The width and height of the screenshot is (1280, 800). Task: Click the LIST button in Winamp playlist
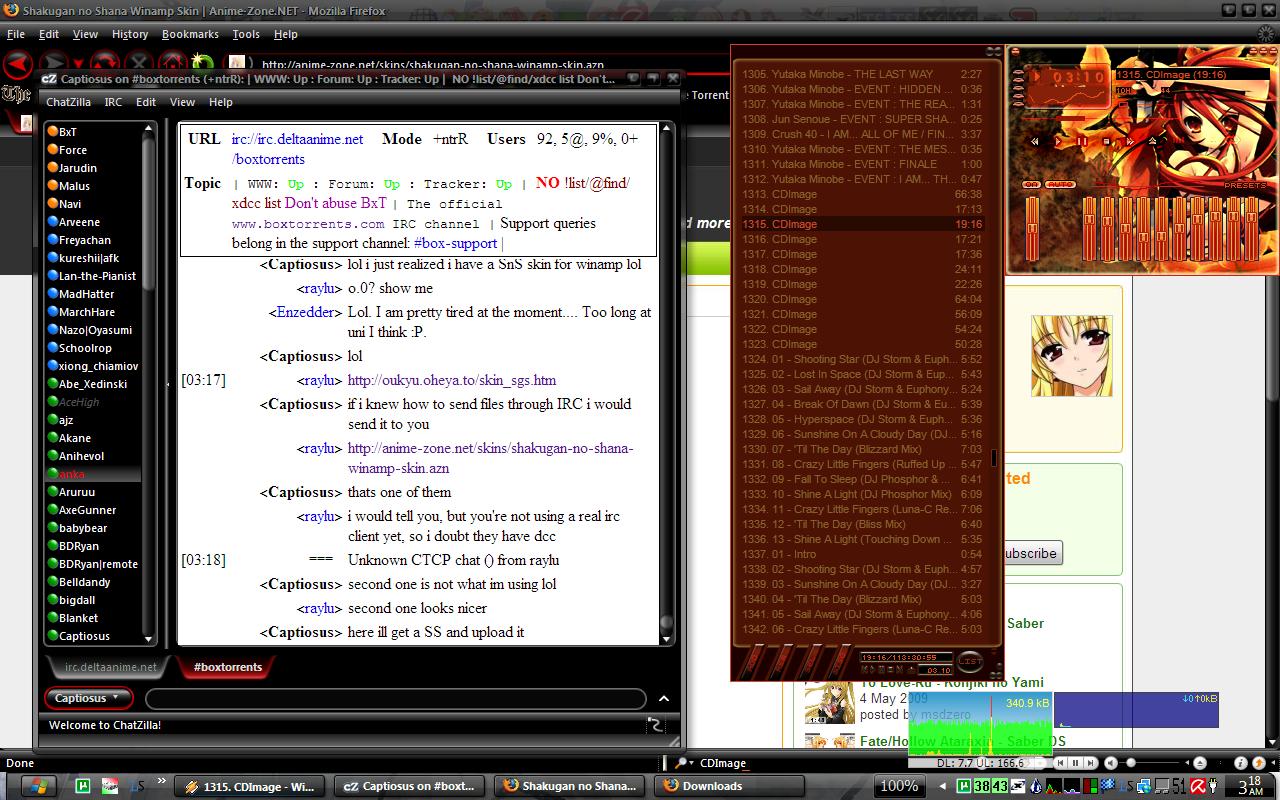[x=970, y=660]
